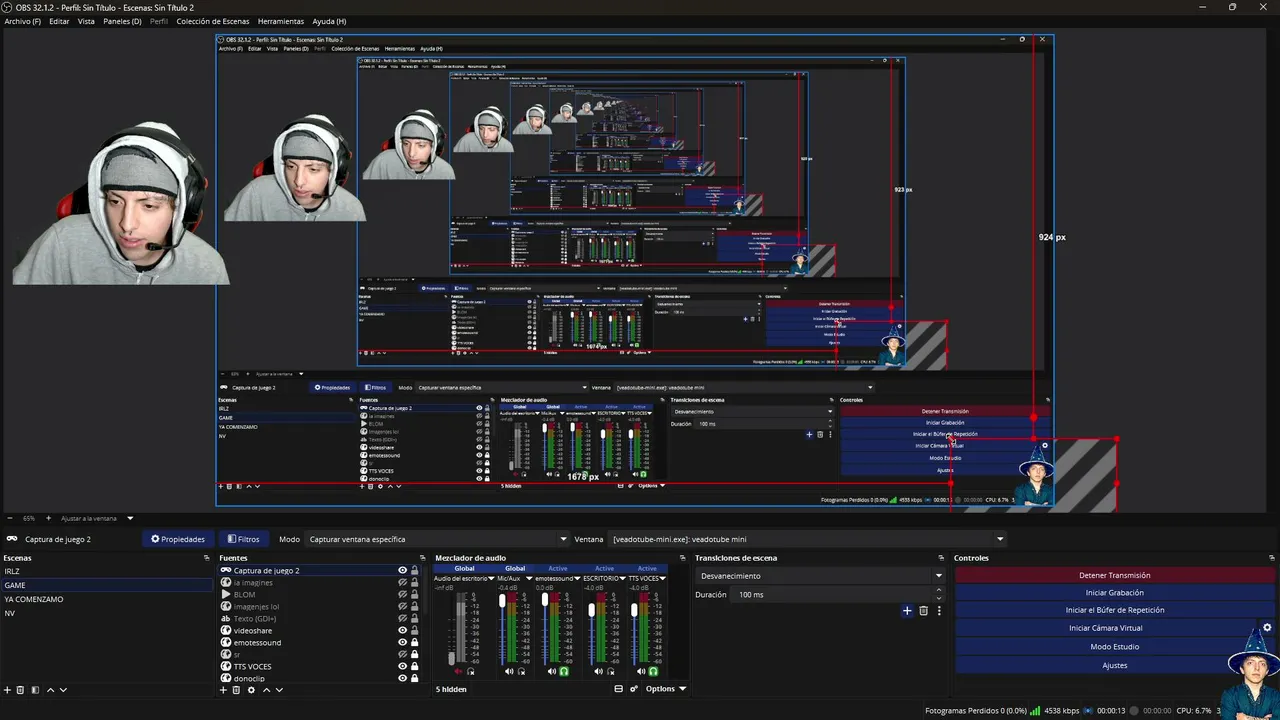Undock the Controles panel
This screenshot has width=1280, height=720.
pos(1272,558)
